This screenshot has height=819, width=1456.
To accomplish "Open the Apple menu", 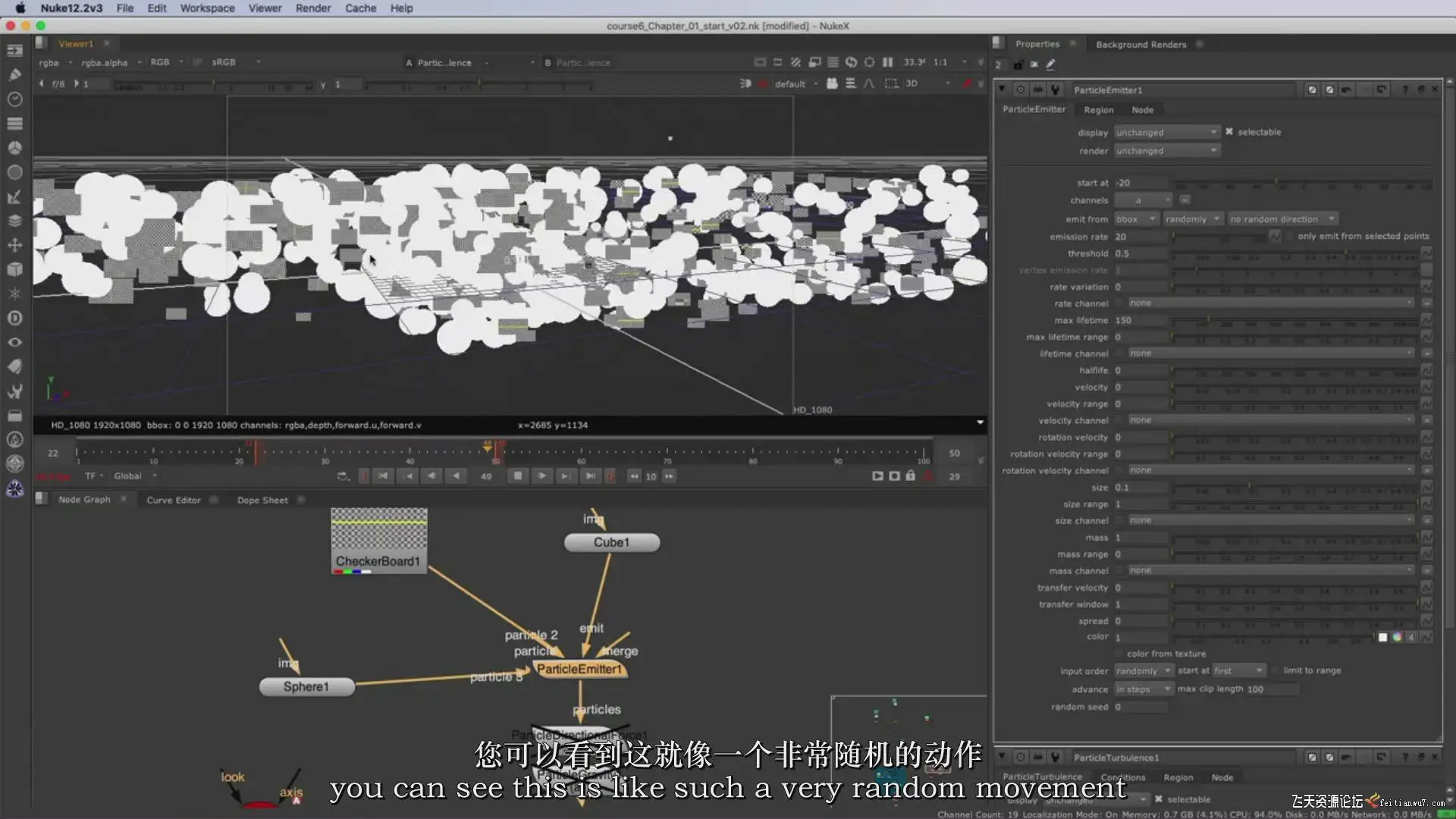I will 20,8.
